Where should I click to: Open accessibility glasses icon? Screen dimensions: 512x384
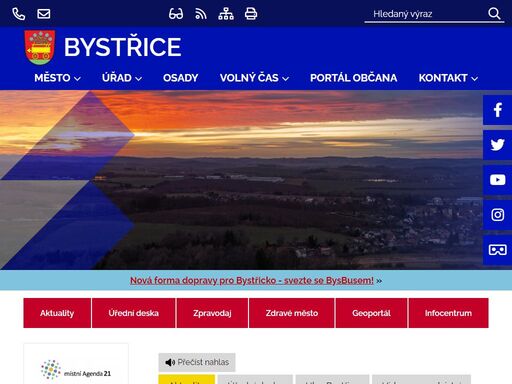tap(176, 14)
